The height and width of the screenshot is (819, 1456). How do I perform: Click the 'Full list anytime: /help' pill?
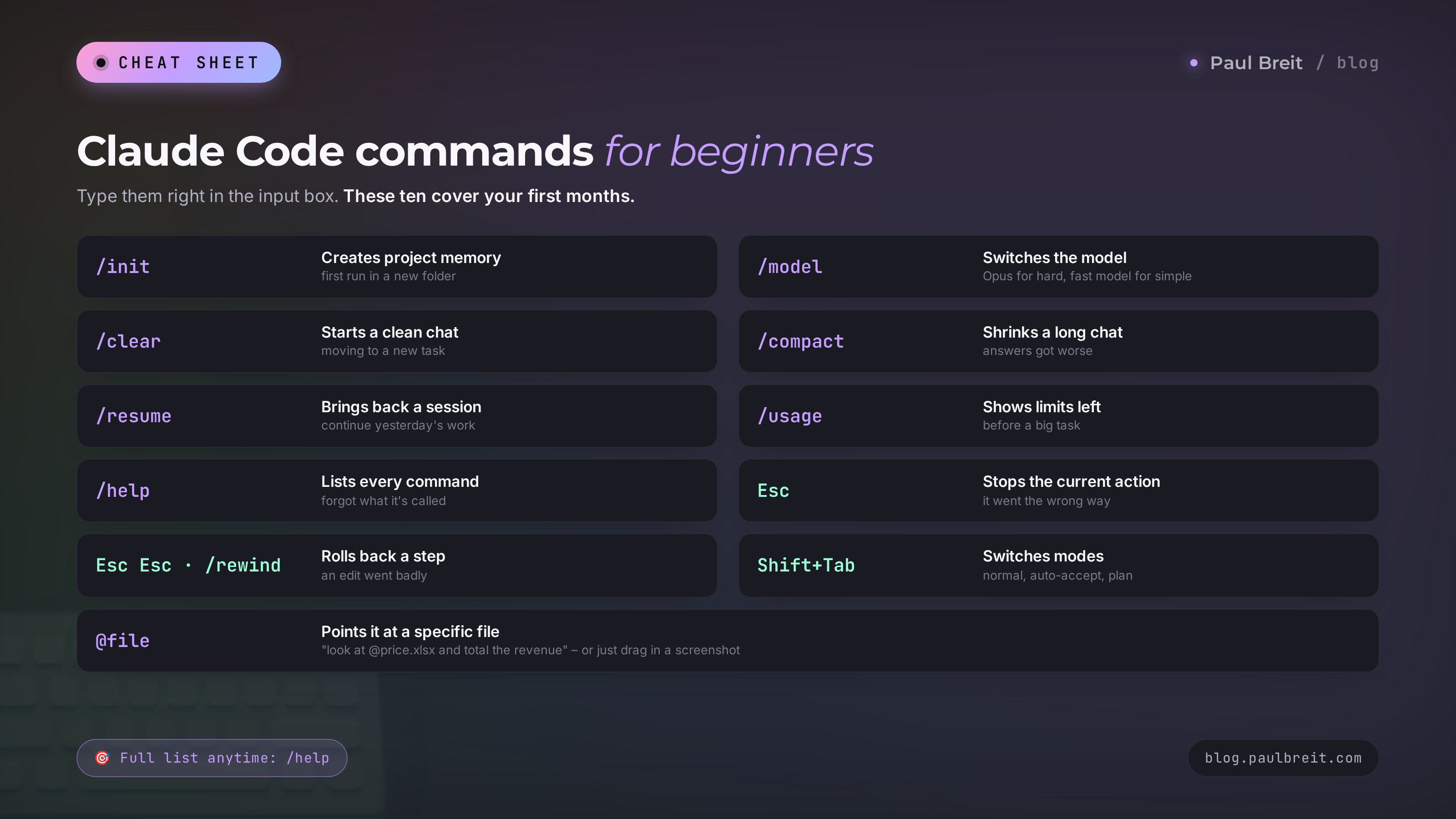pos(212,758)
